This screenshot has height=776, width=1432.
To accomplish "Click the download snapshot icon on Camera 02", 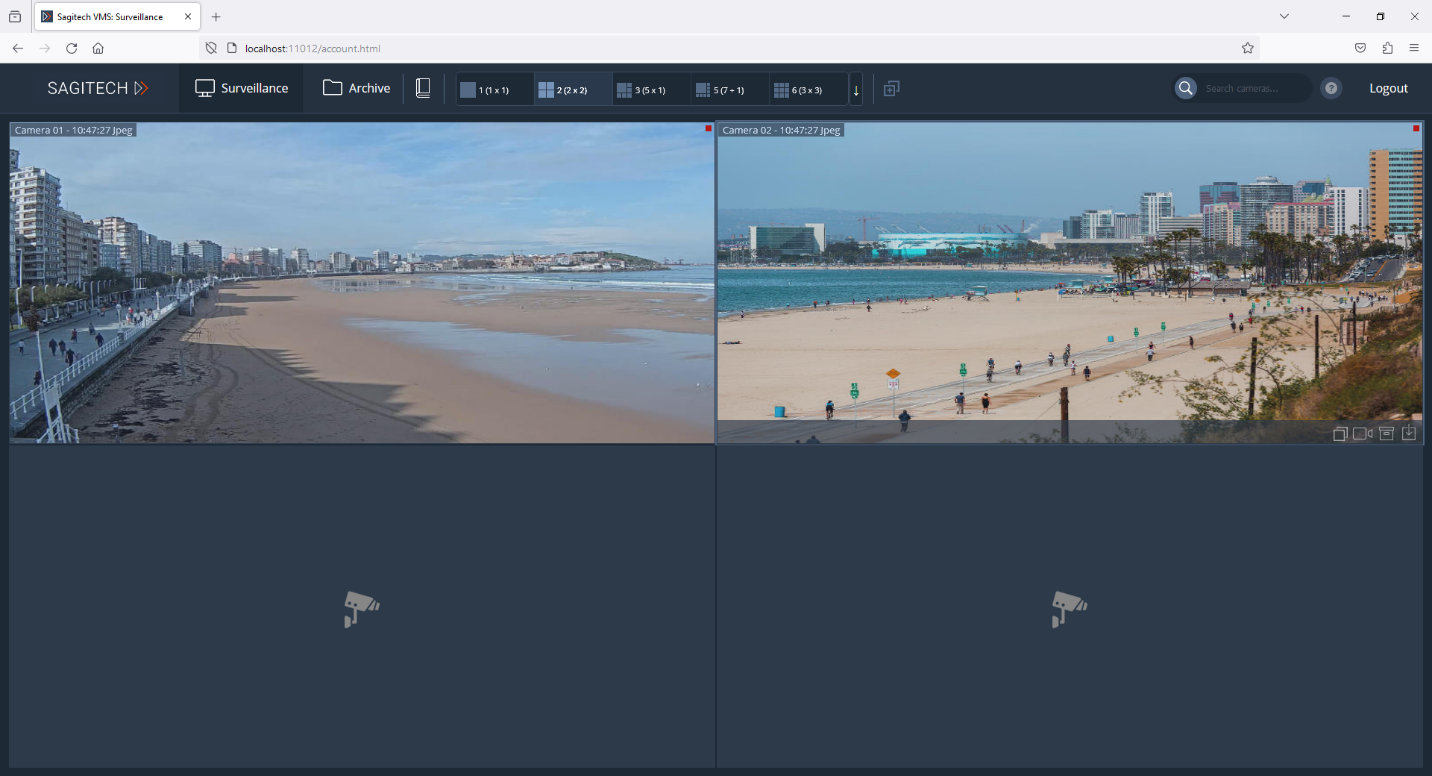I will (x=1409, y=433).
